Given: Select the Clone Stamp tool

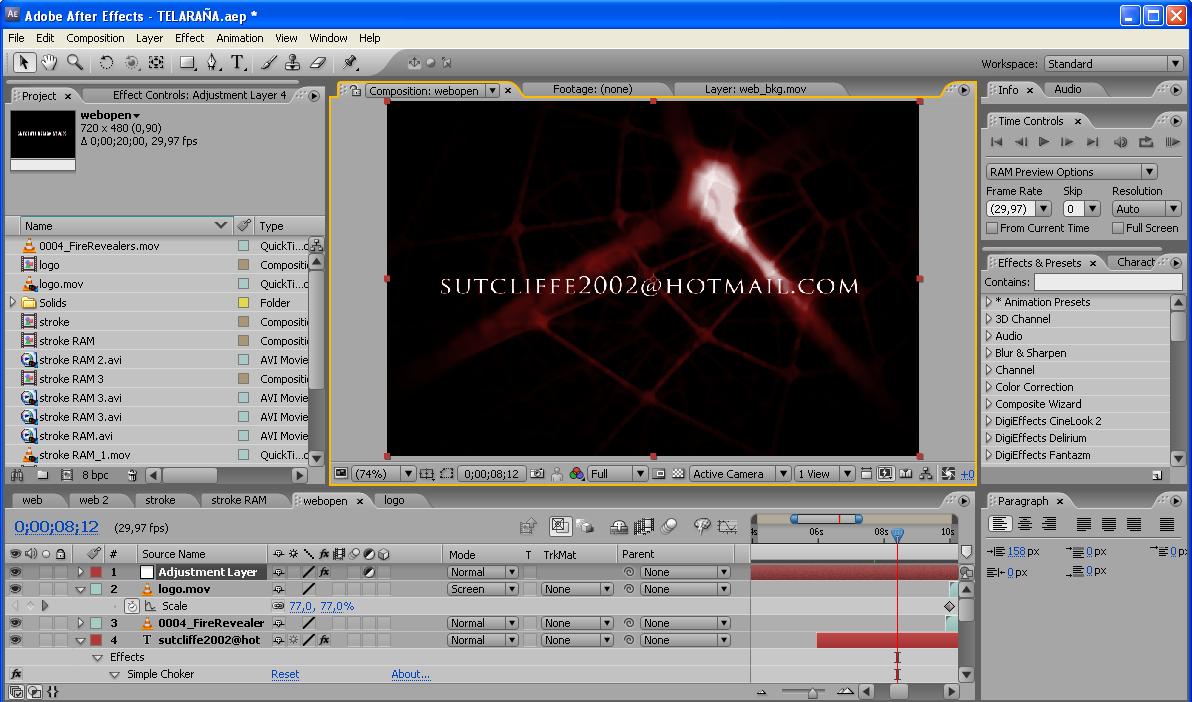Looking at the screenshot, I should (x=293, y=62).
